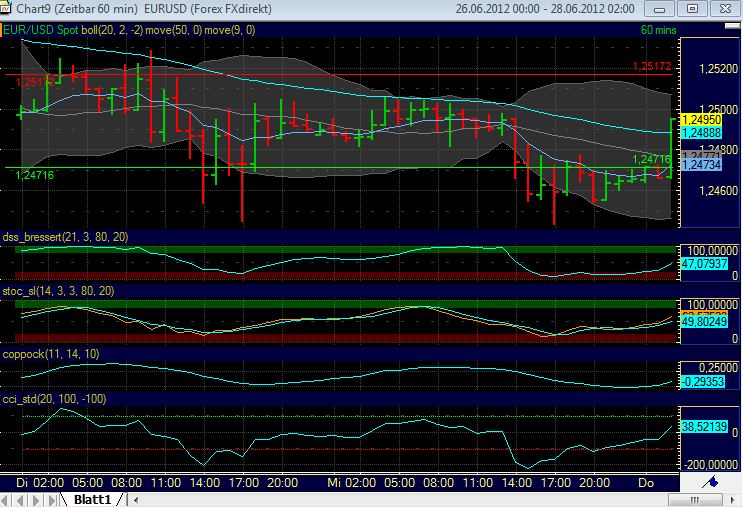Minimize the Chart9 window
Image resolution: width=743 pixels, height=508 pixels.
click(659, 9)
